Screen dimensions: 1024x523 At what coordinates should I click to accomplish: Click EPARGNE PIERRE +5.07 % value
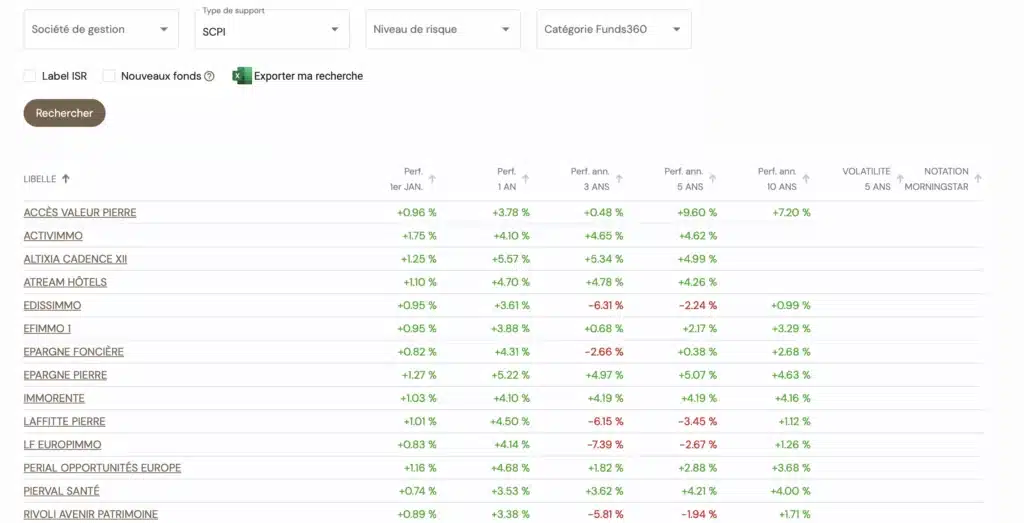pos(697,375)
